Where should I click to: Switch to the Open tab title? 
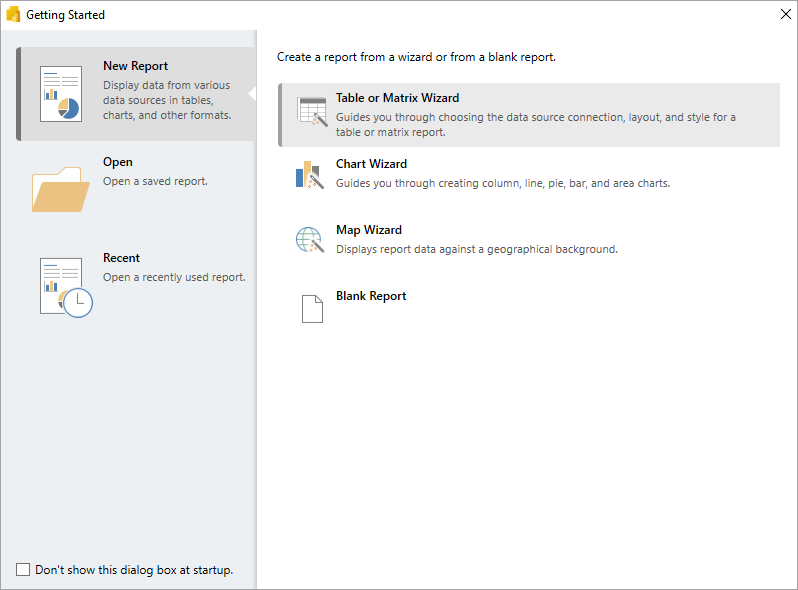click(118, 162)
